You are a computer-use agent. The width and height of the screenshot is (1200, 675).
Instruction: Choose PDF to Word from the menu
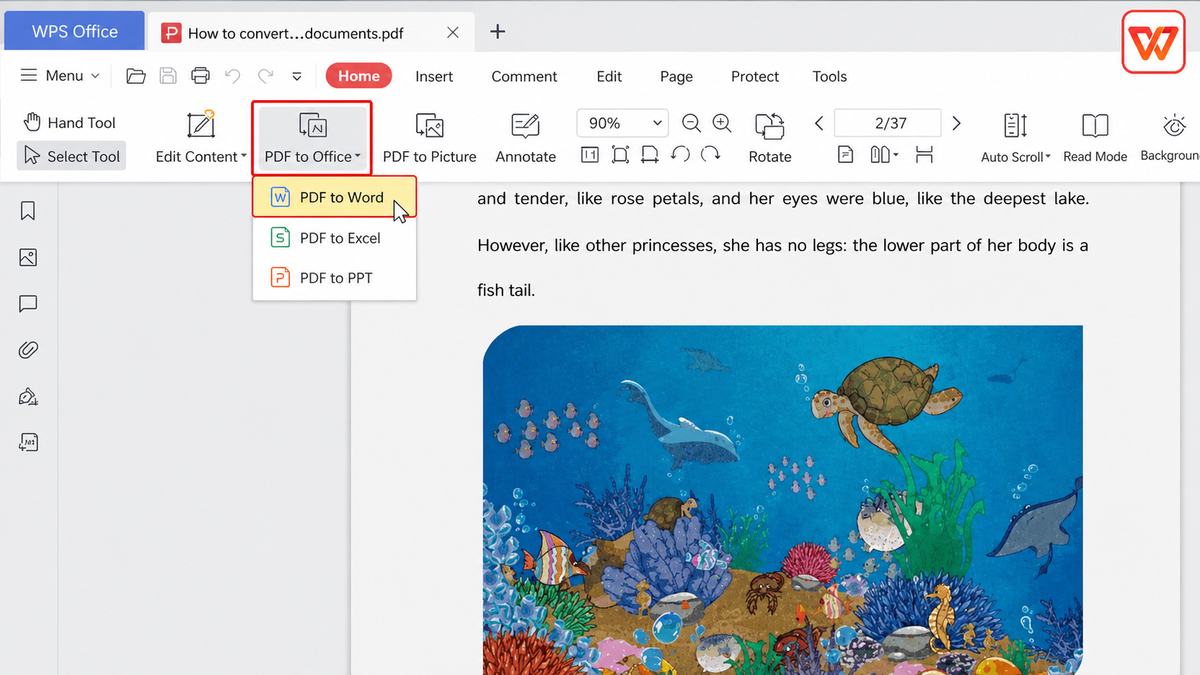(334, 197)
